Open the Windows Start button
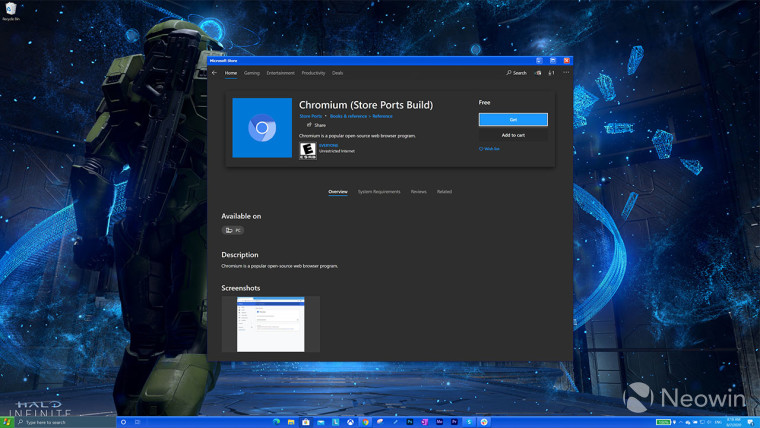This screenshot has height=428, width=760. pos(7,422)
